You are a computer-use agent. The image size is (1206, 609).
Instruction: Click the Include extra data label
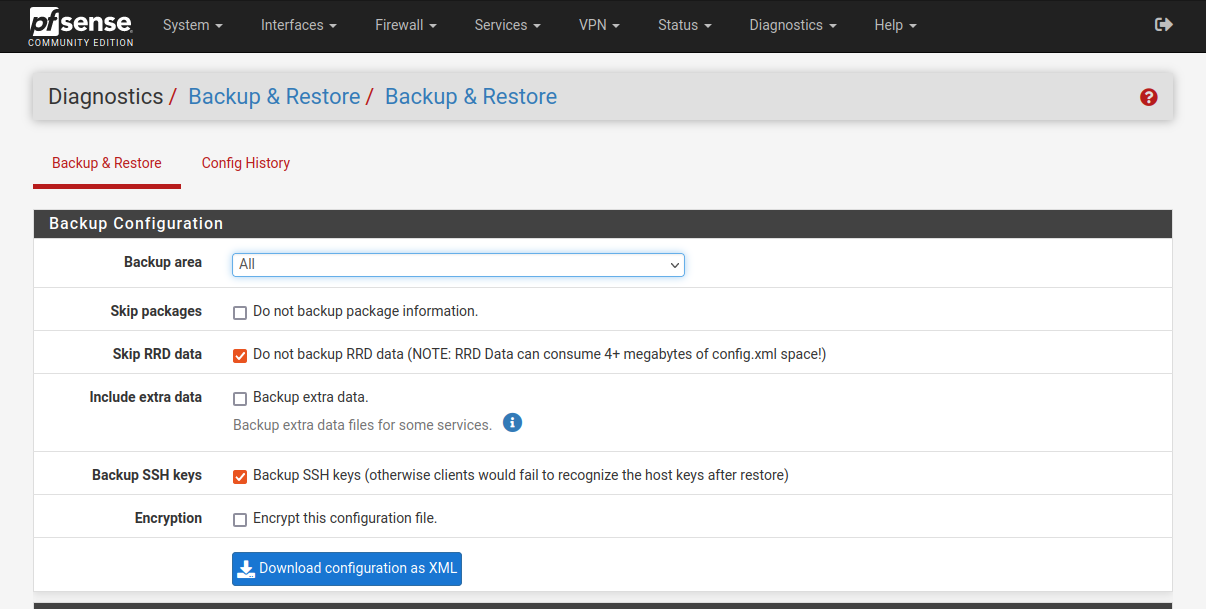tap(146, 397)
